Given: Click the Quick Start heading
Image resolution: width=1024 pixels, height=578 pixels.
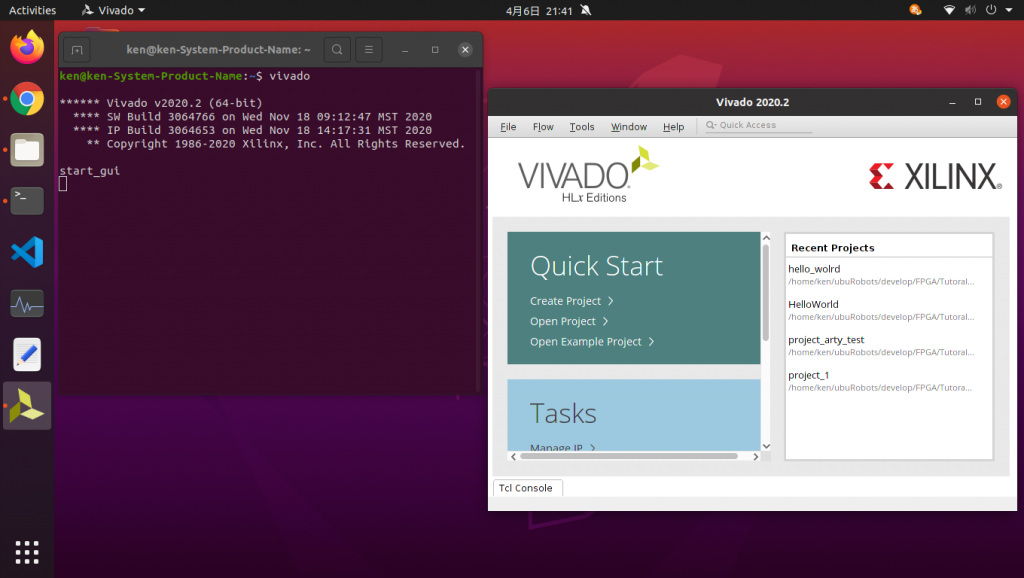Looking at the screenshot, I should (596, 266).
